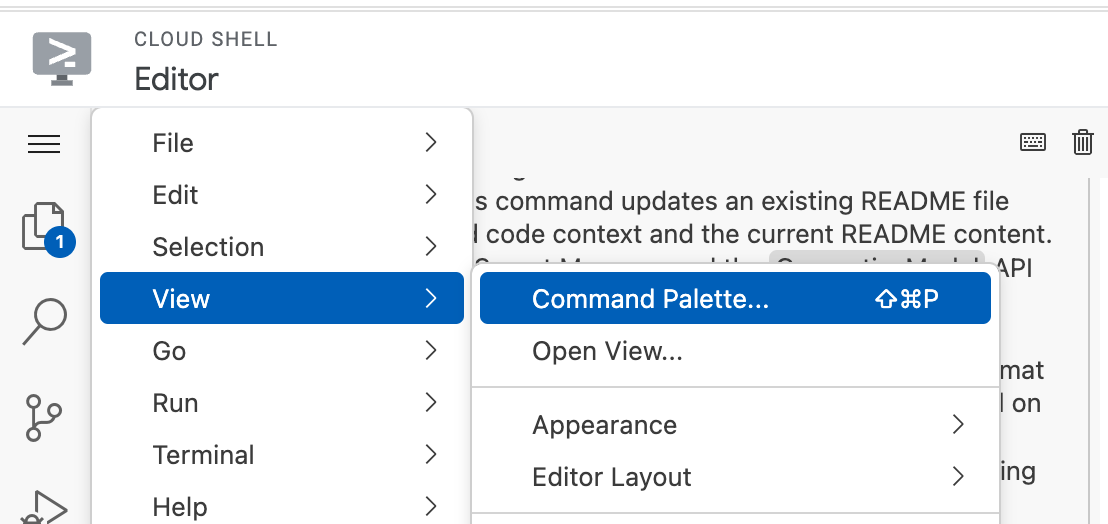
Task: Open the Search view in sidebar
Action: pyautogui.click(x=44, y=322)
